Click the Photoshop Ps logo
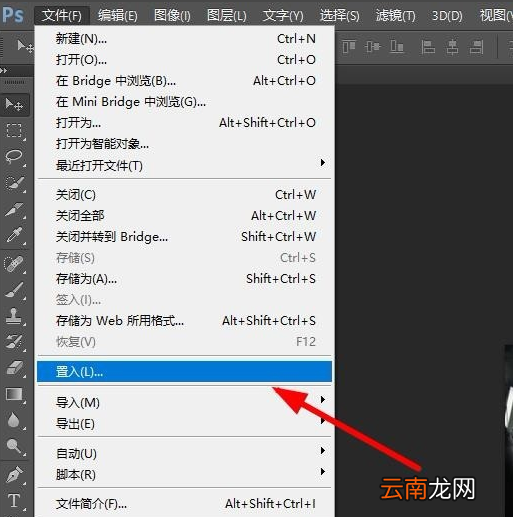Viewport: 513px width, 517px height. pos(13,15)
